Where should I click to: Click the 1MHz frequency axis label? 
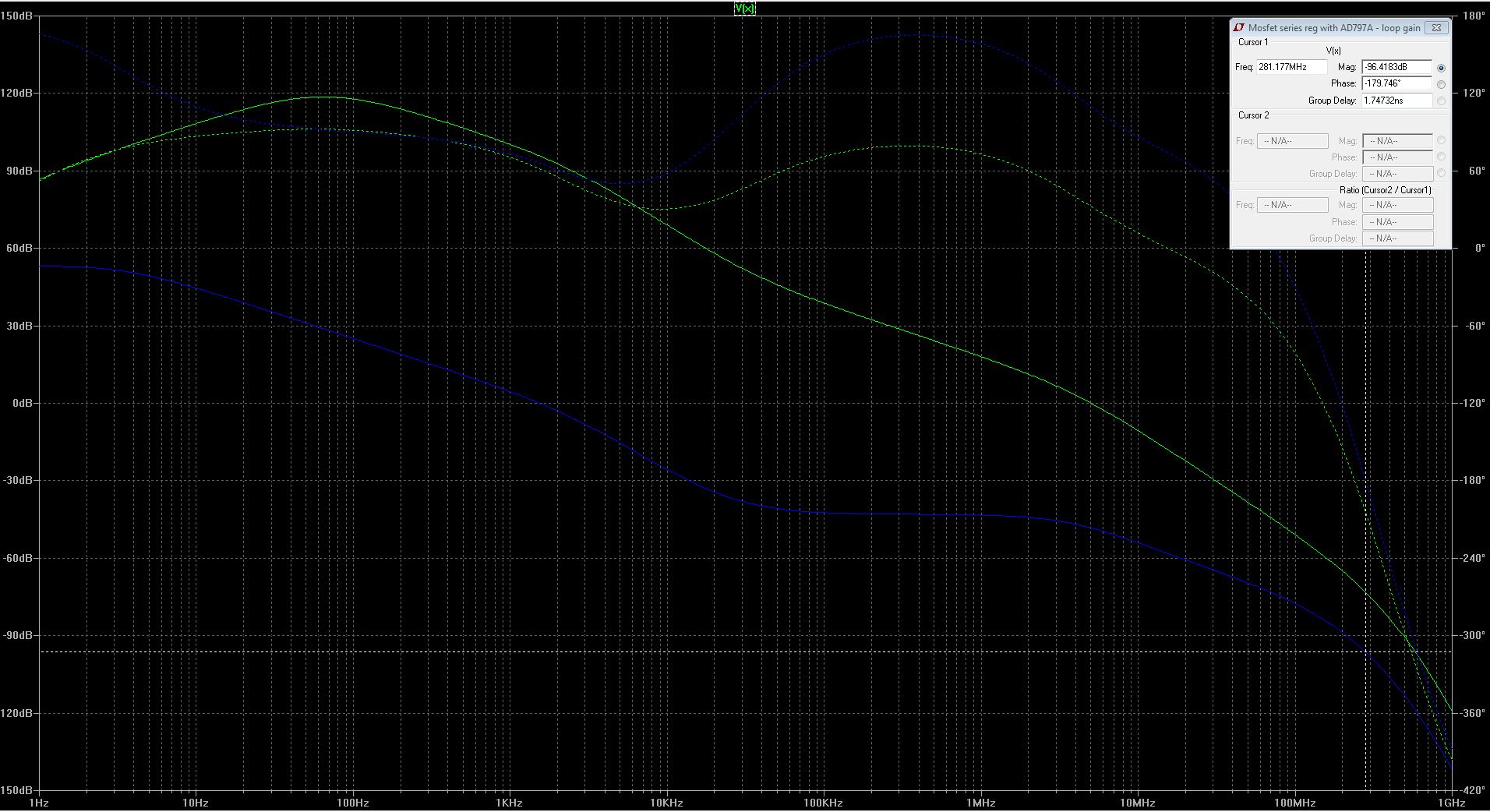pyautogui.click(x=980, y=803)
